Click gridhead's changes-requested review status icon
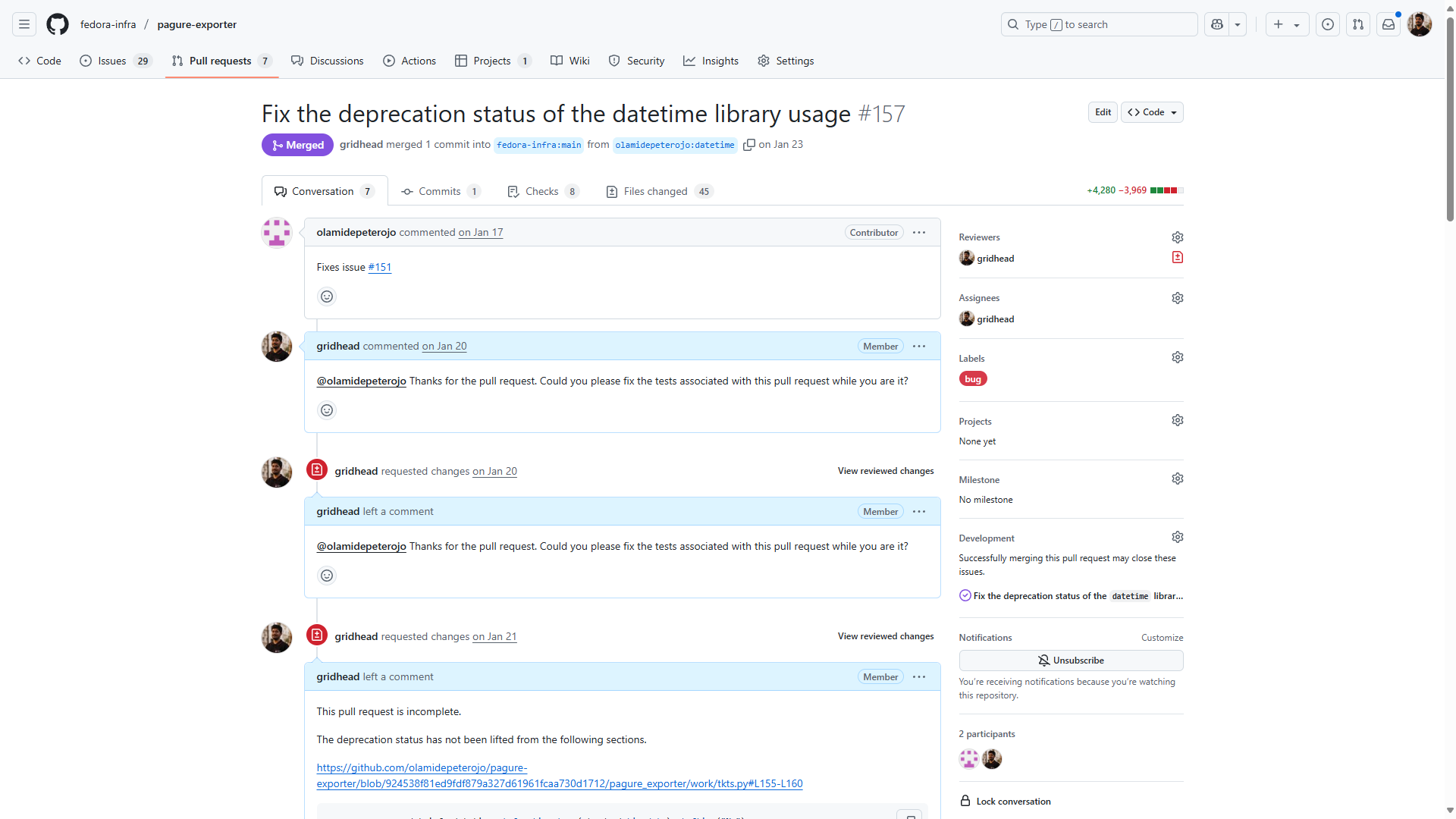Viewport: 1456px width, 819px height. click(1177, 258)
